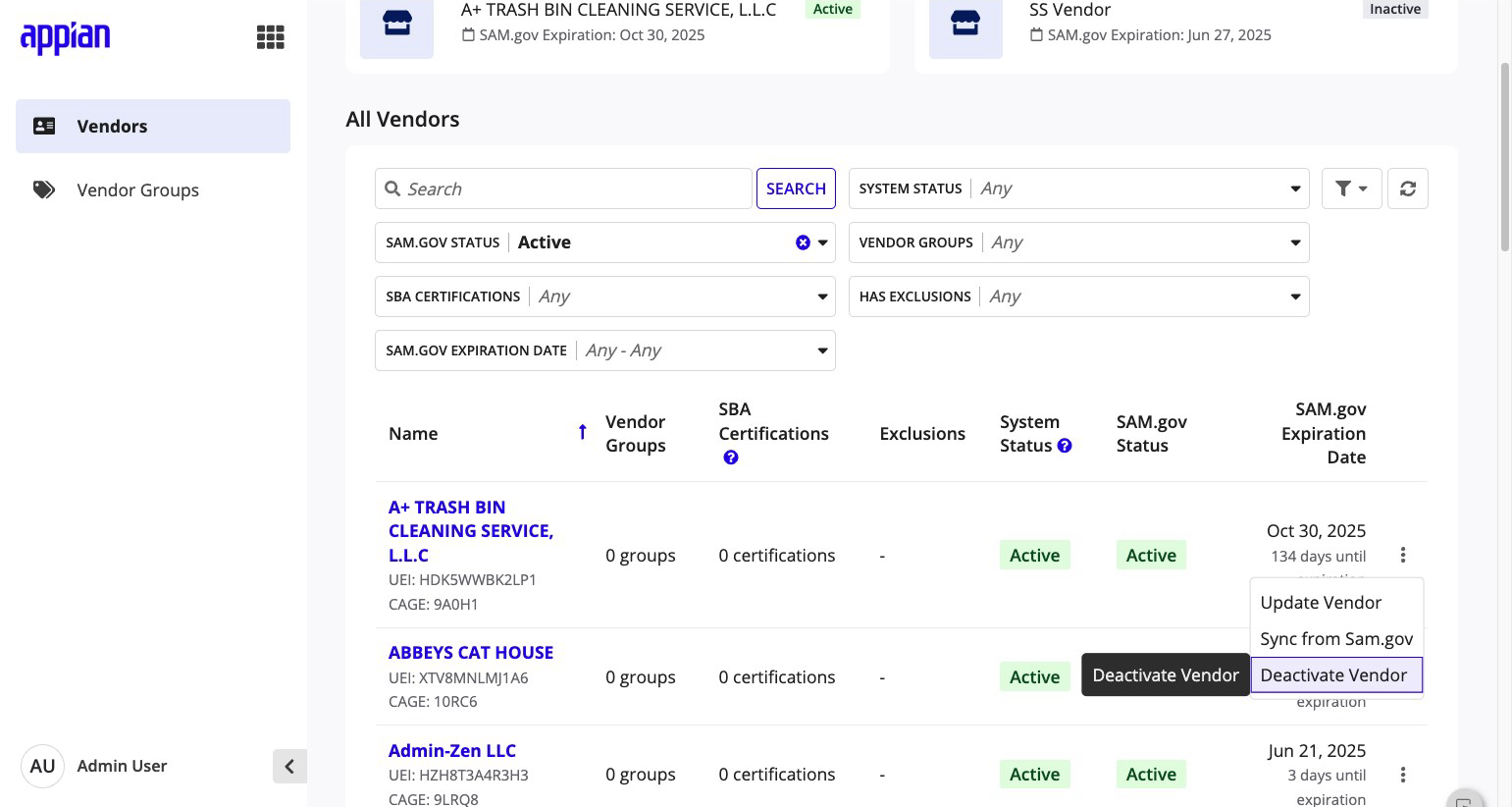Clear the SAM.gov Status Active filter

803,242
